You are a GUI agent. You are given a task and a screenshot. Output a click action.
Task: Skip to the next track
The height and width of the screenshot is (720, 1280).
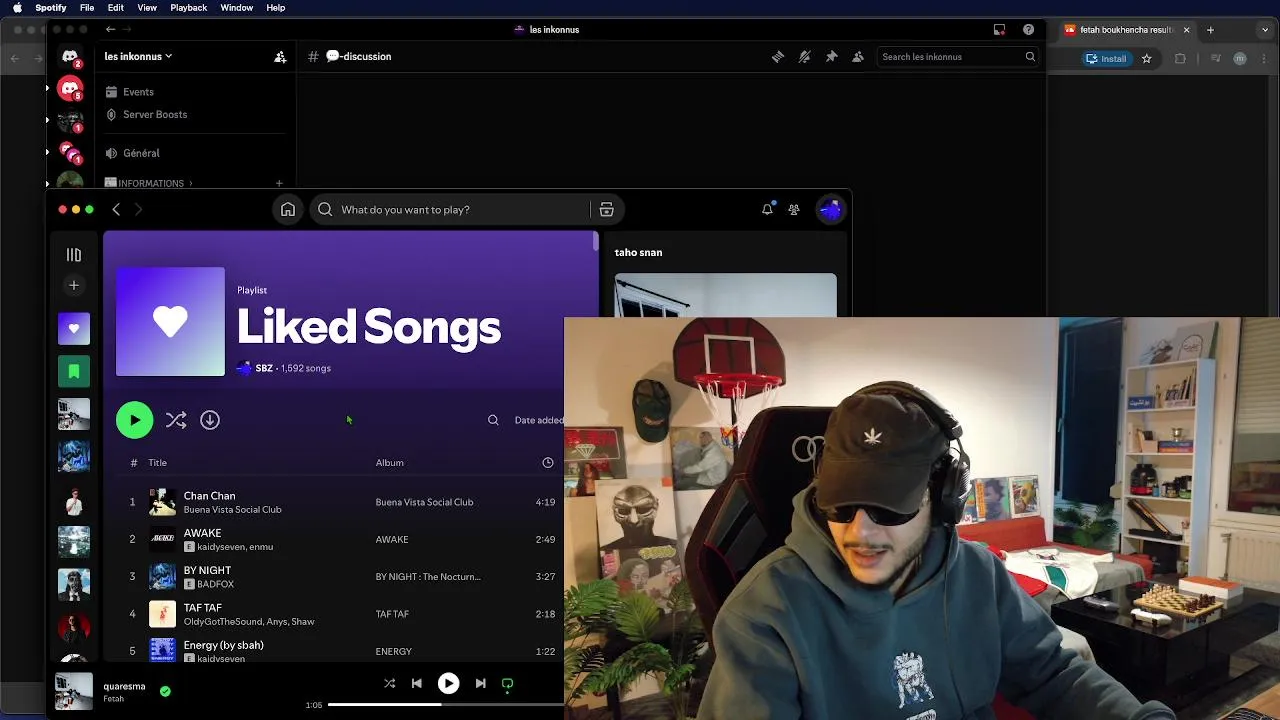[x=480, y=683]
